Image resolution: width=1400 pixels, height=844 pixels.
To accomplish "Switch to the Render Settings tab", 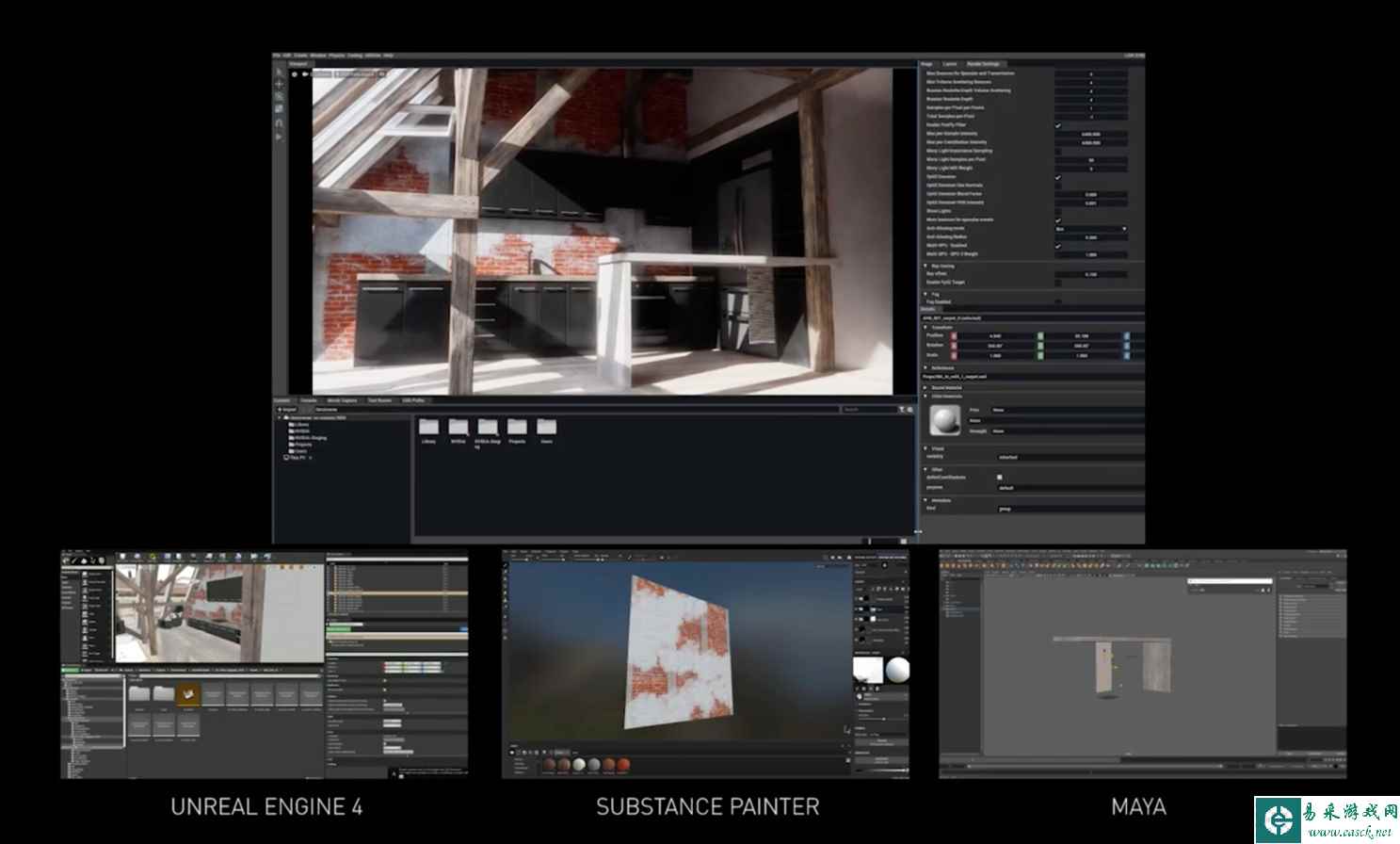I will pyautogui.click(x=984, y=64).
